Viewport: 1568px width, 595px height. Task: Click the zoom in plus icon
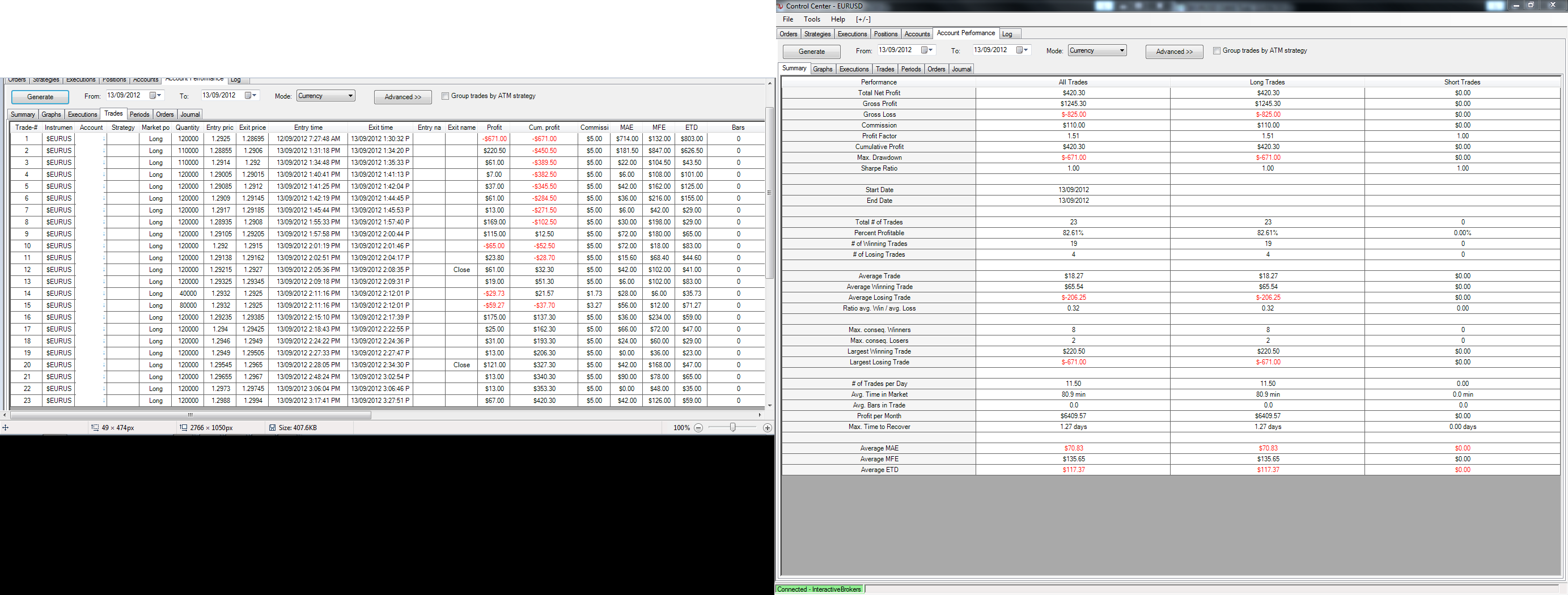pyautogui.click(x=767, y=428)
